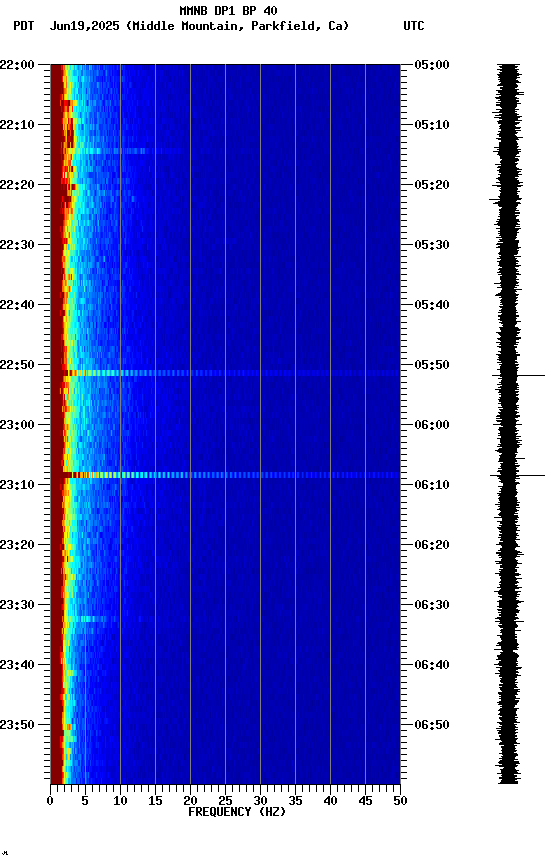Screen dimensions: 552x864
Task: Click the title text "MMNB DP1 BP 40"
Action: 228,10
